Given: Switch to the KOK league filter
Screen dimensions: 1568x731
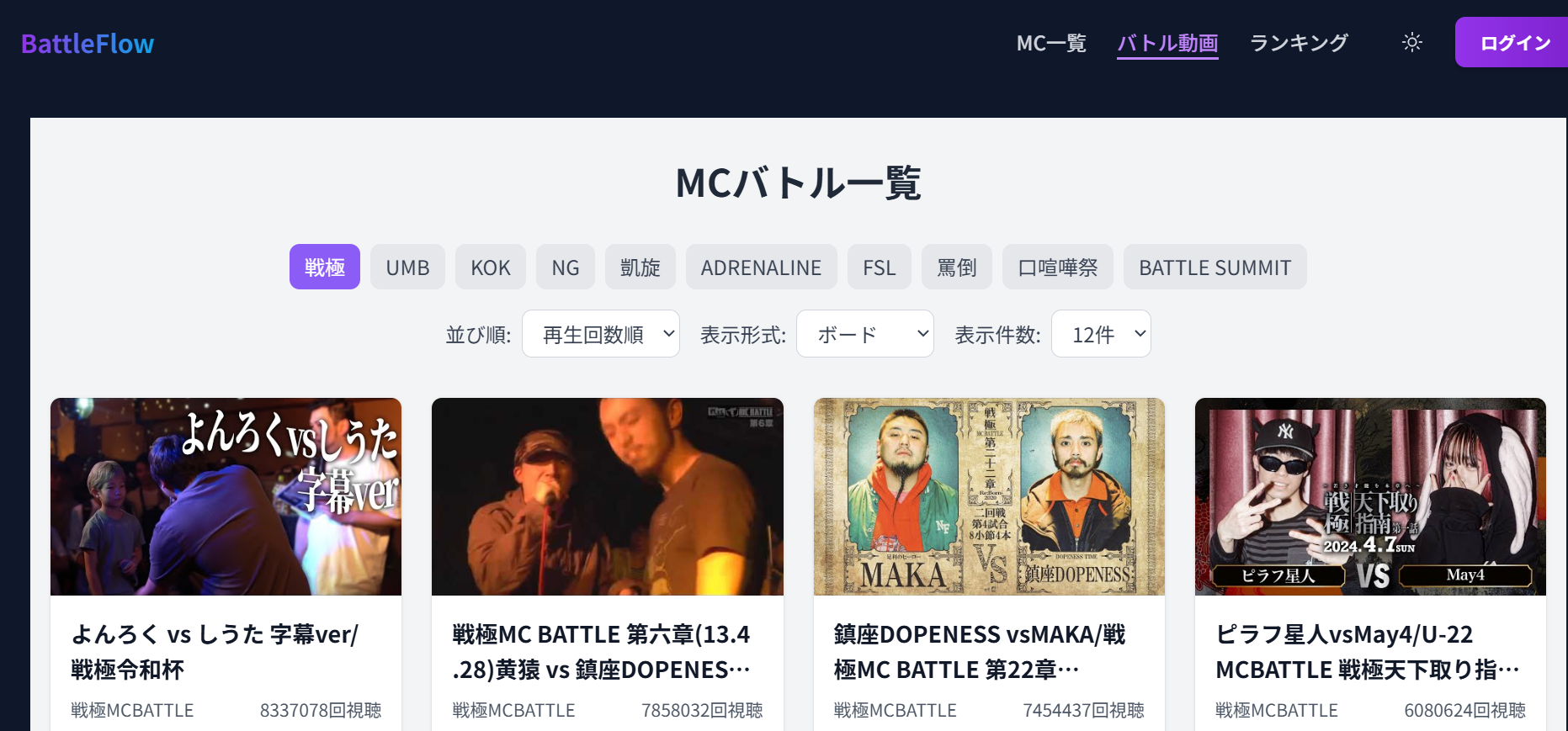Looking at the screenshot, I should [491, 267].
